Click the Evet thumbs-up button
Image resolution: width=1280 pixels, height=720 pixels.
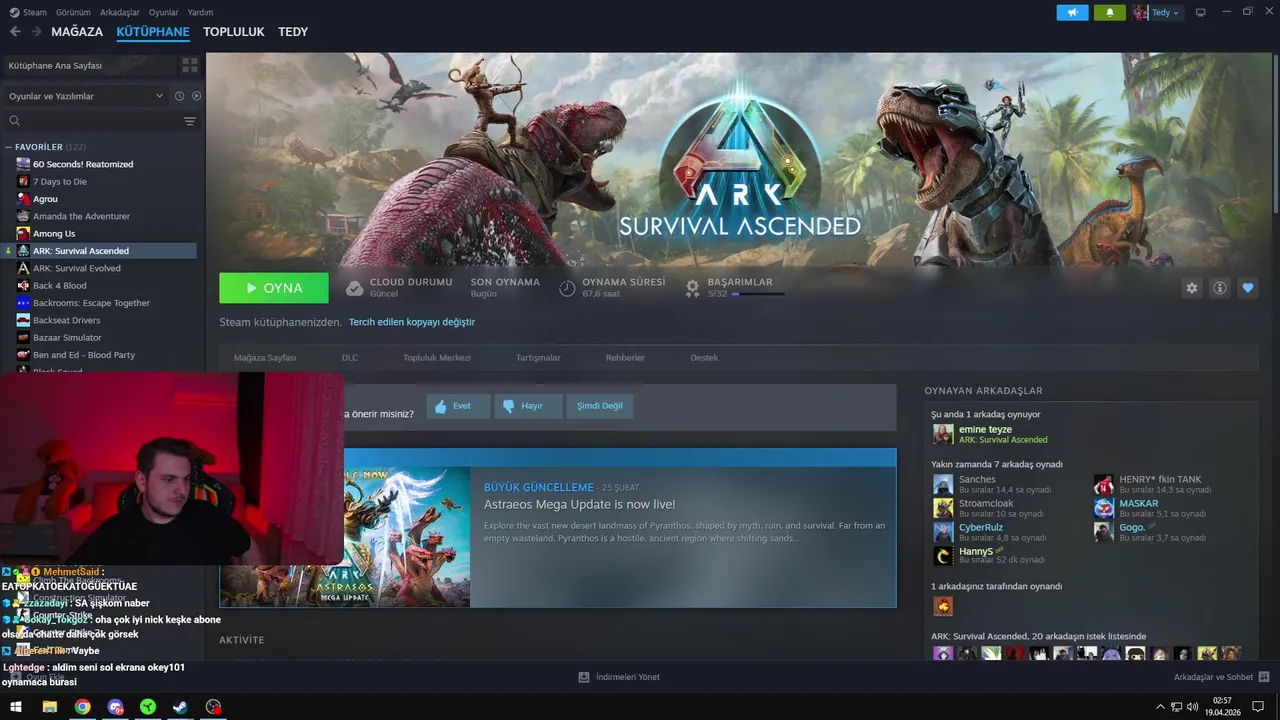click(458, 406)
